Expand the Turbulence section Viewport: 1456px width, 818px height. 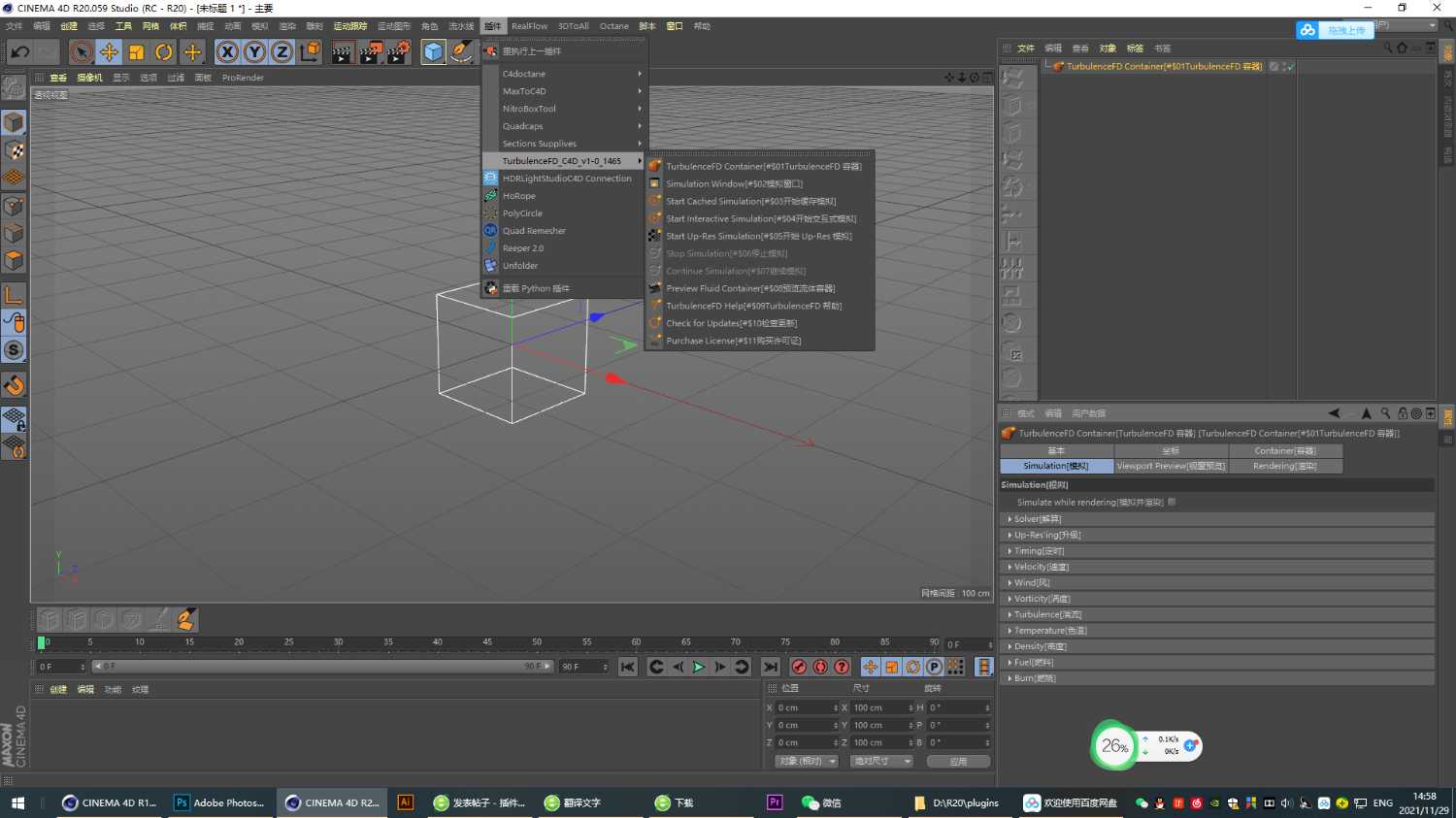pos(1217,614)
